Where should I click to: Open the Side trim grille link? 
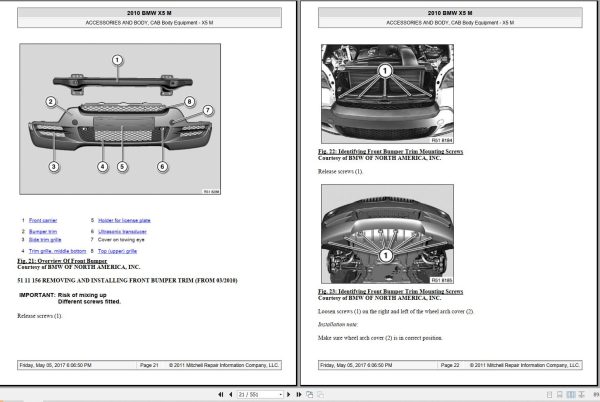pos(45,240)
